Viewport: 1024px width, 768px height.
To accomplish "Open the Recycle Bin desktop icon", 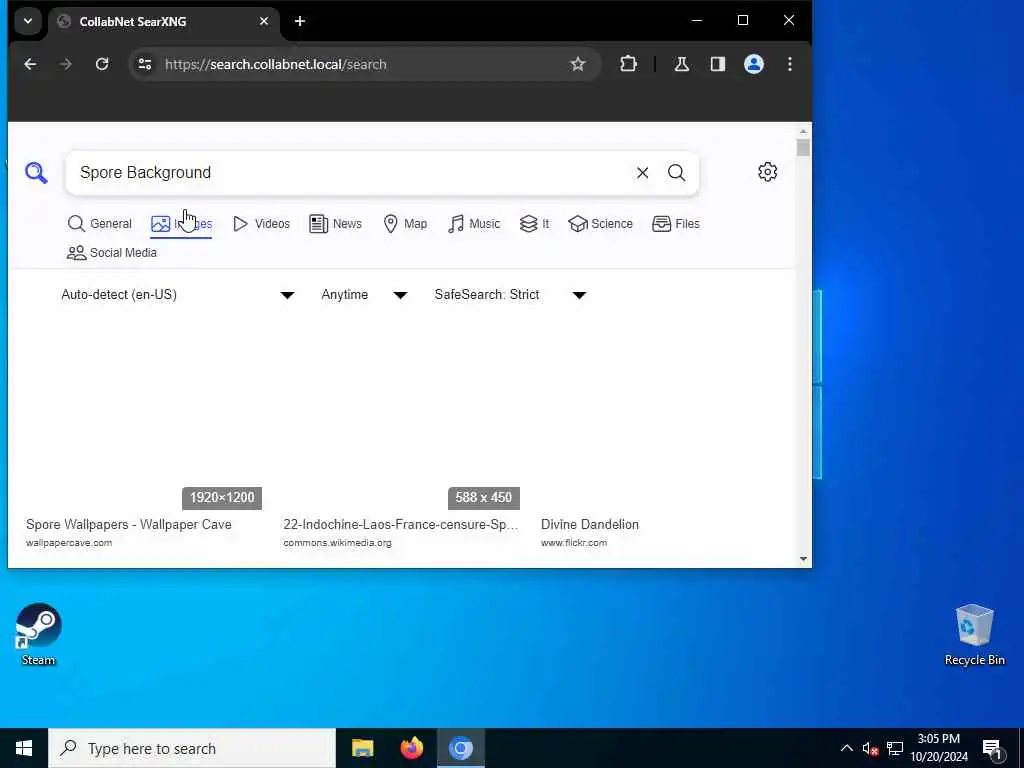I will click(974, 634).
